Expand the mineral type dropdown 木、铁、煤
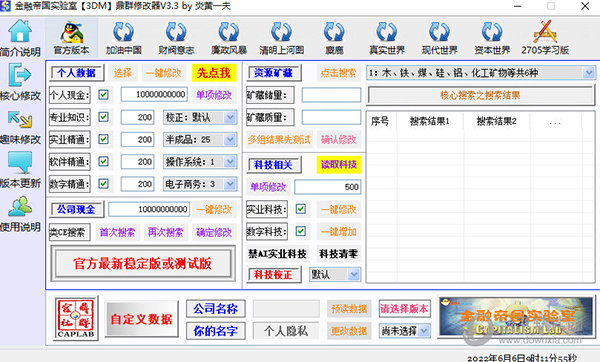This screenshot has width=600, height=362. 481,73
